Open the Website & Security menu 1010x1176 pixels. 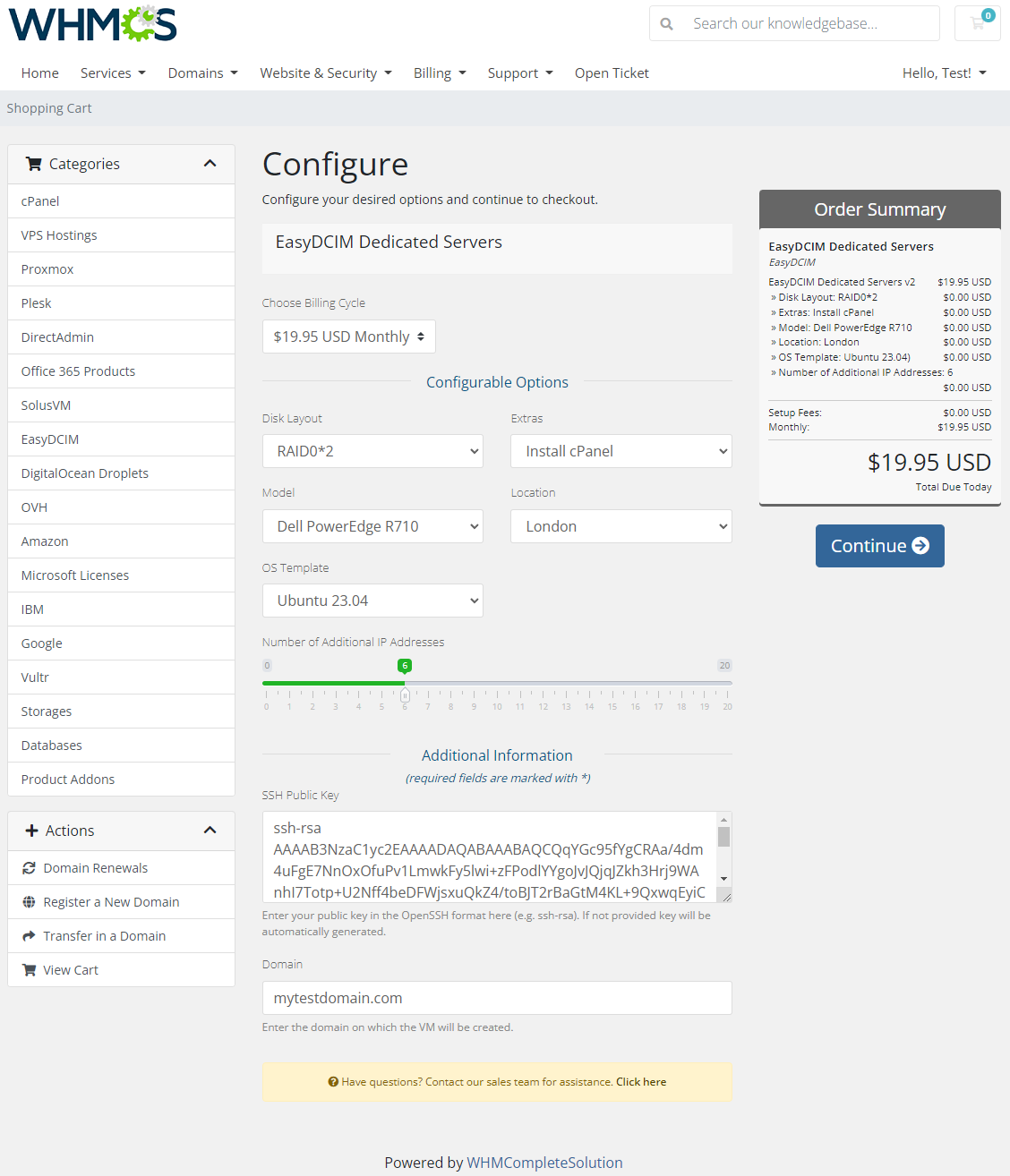point(325,72)
